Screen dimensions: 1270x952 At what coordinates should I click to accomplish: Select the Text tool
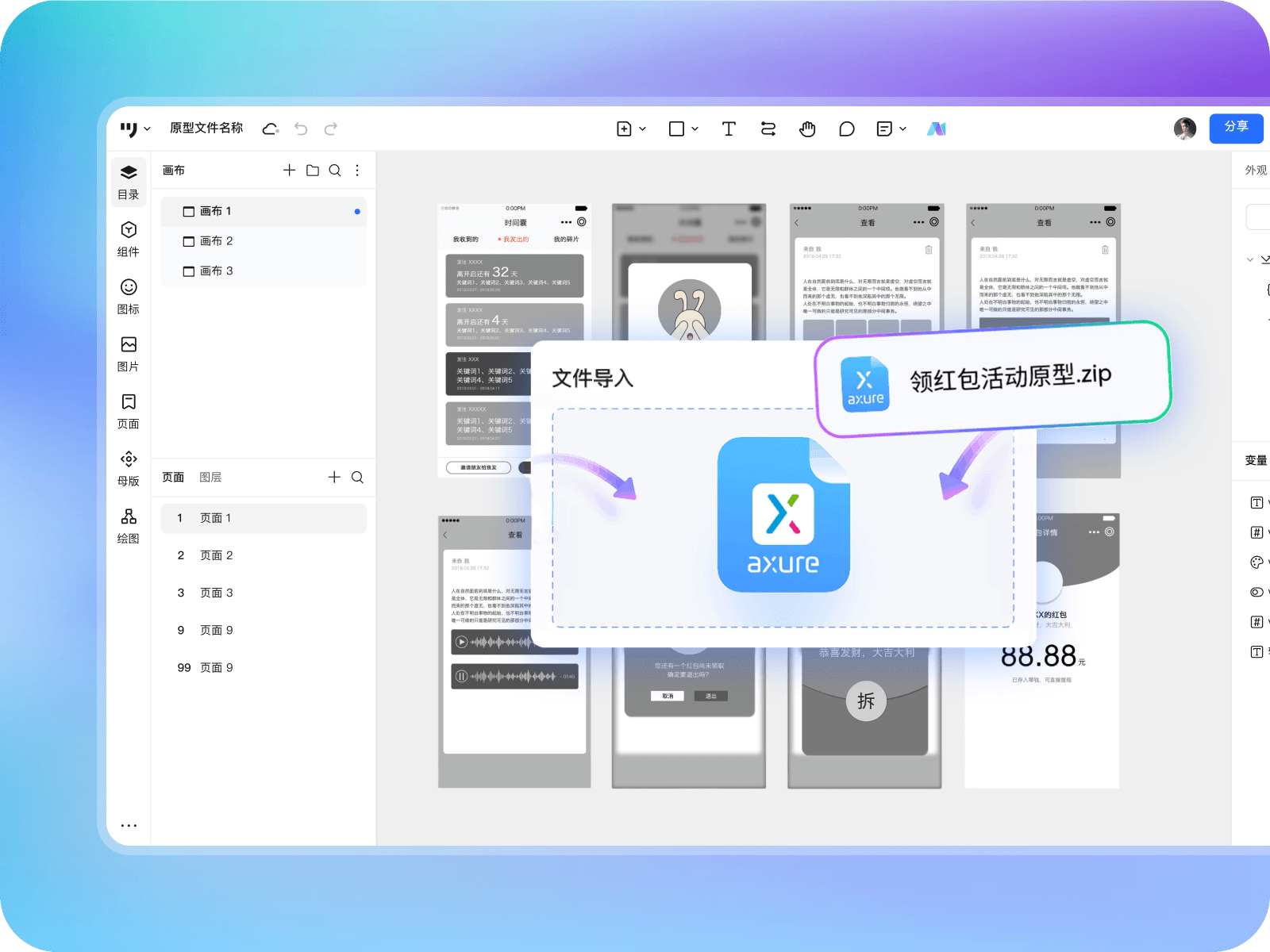tap(729, 129)
